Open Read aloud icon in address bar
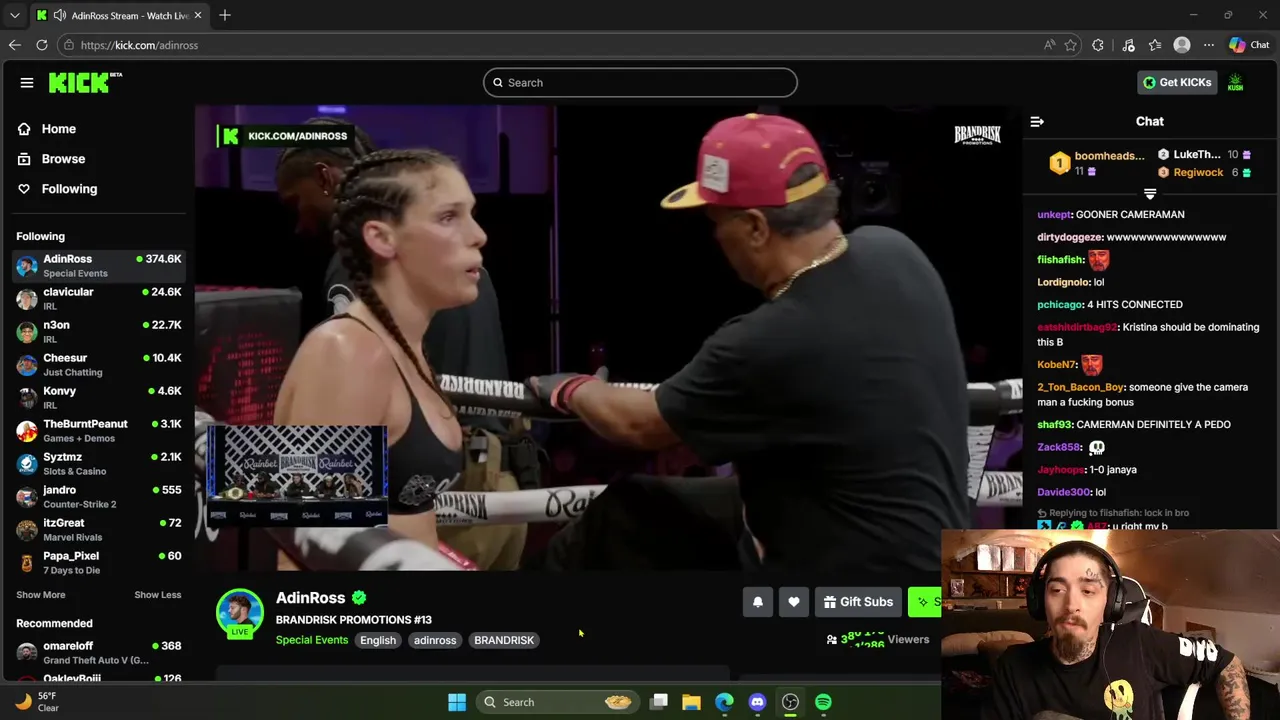 coord(1049,45)
